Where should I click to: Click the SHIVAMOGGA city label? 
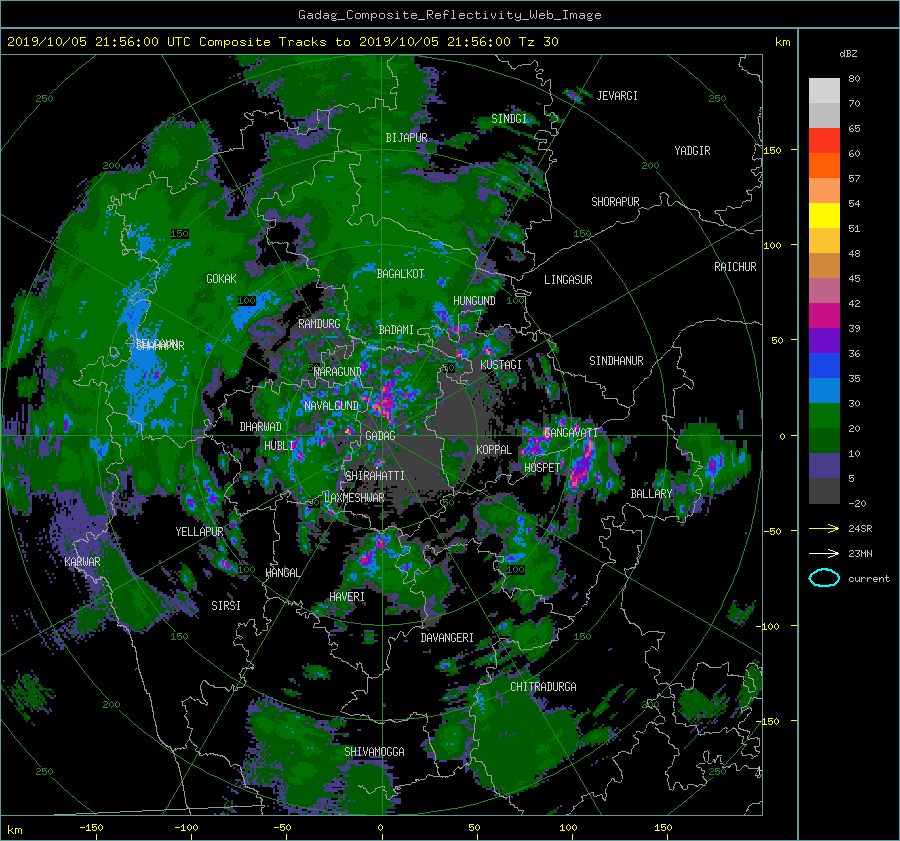(374, 752)
